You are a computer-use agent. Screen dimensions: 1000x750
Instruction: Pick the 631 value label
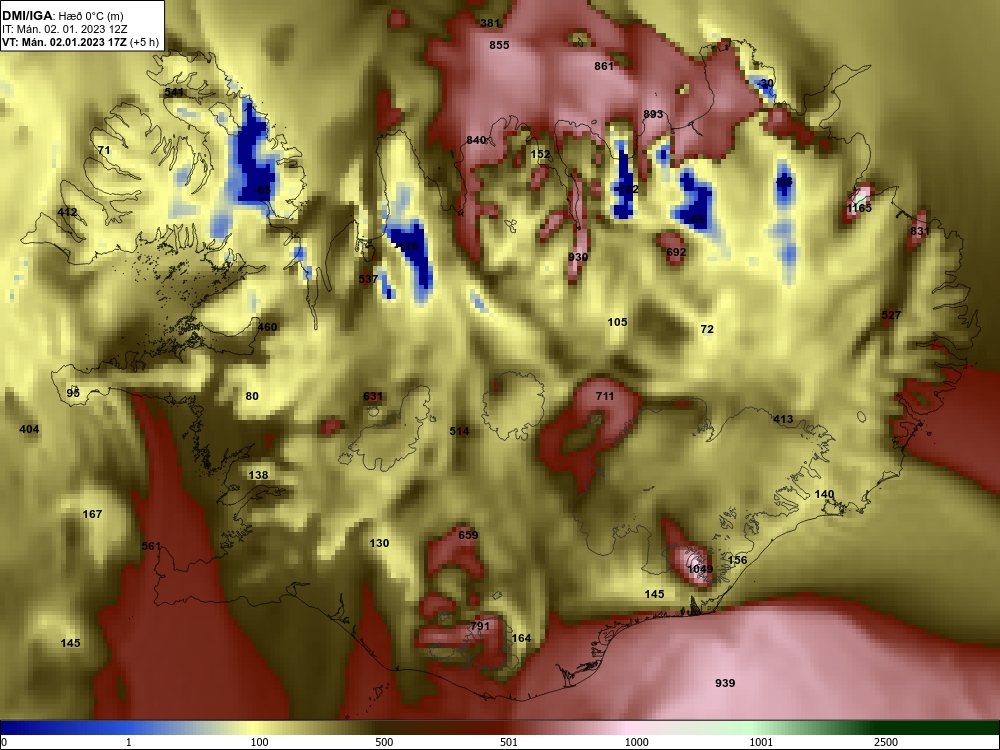[373, 396]
